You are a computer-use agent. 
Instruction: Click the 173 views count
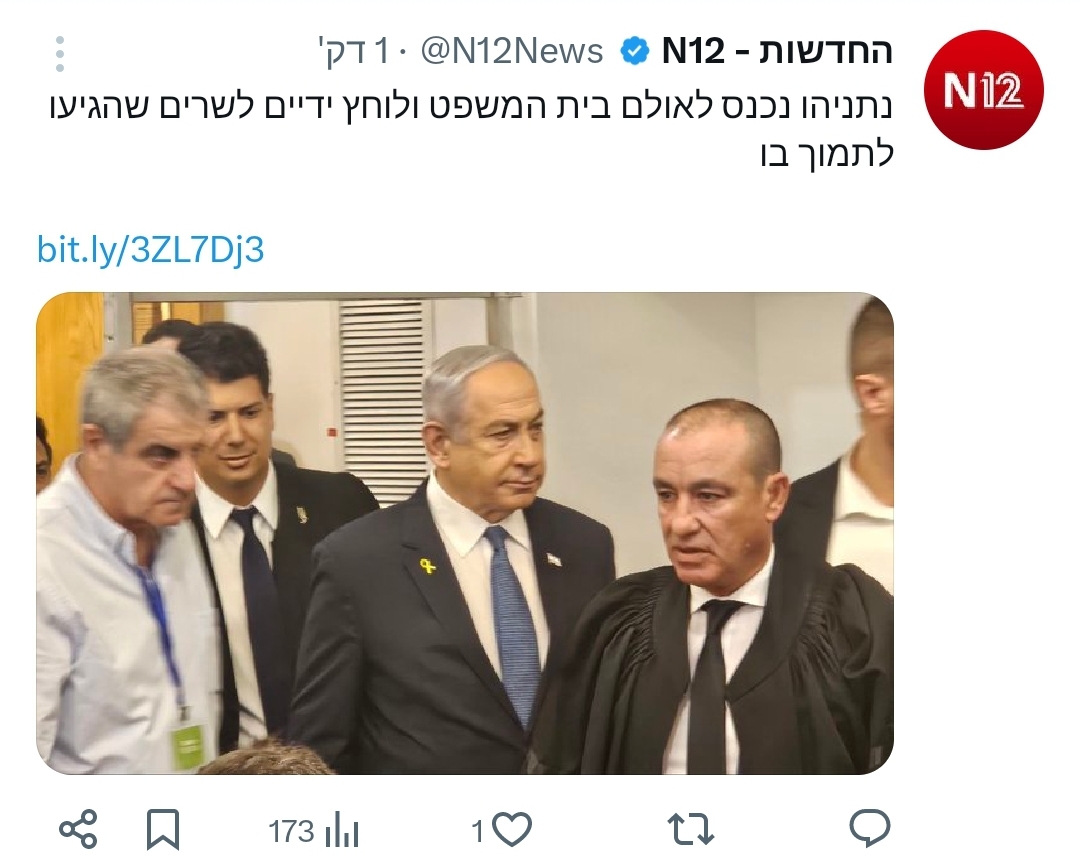[x=291, y=831]
